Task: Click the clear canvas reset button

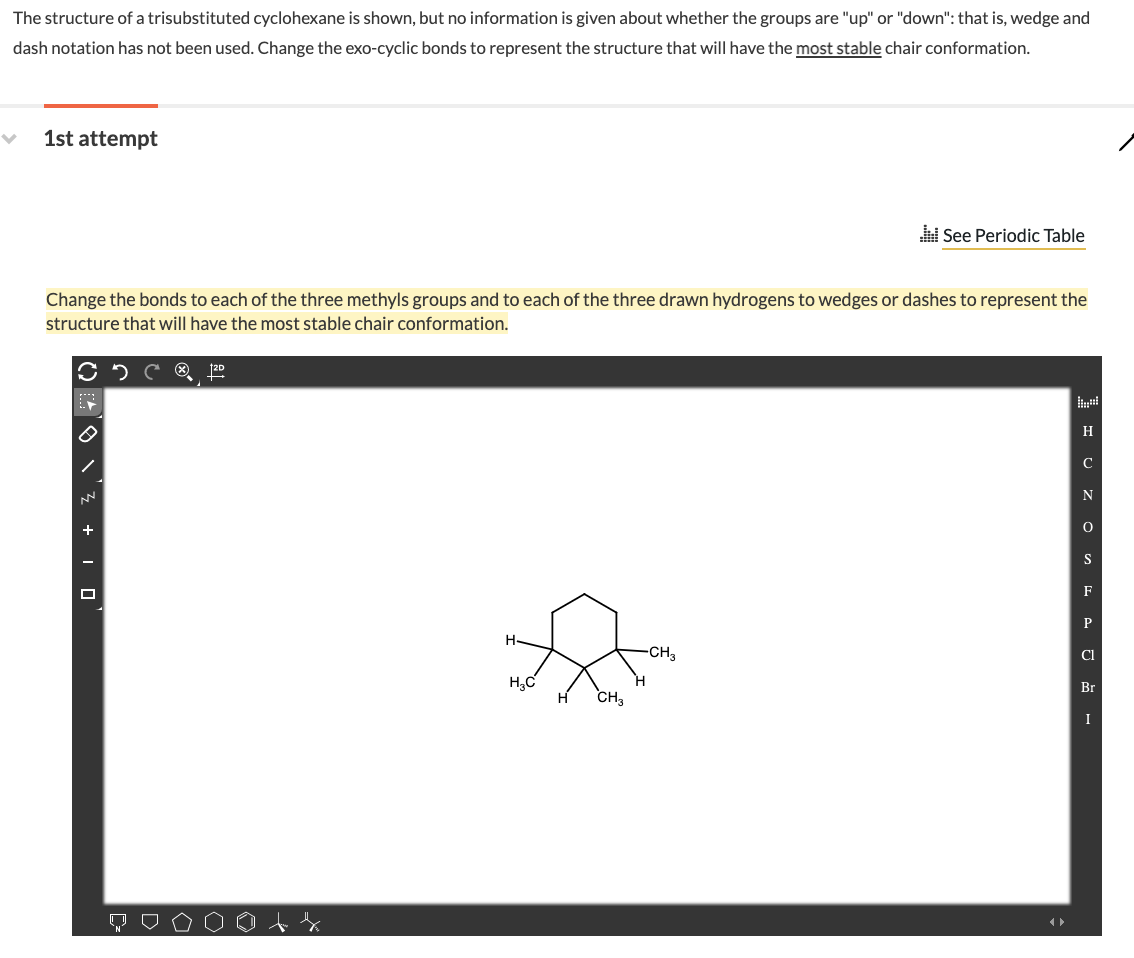Action: (x=88, y=370)
